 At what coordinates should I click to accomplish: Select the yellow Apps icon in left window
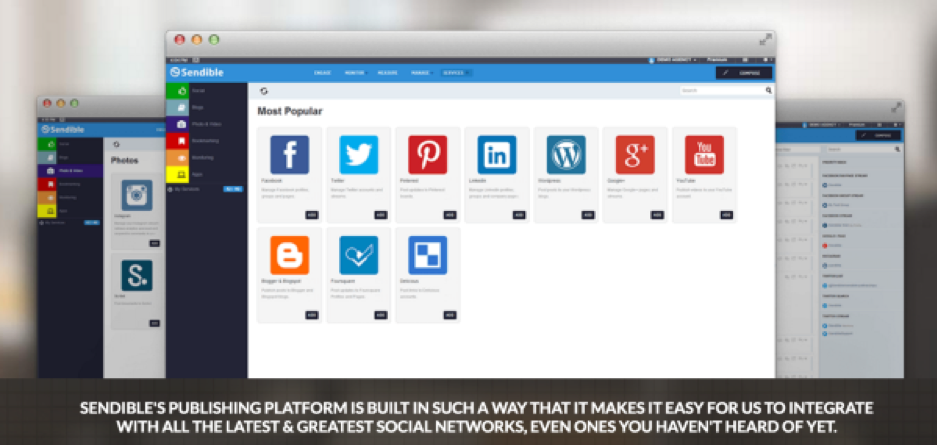click(x=47, y=211)
